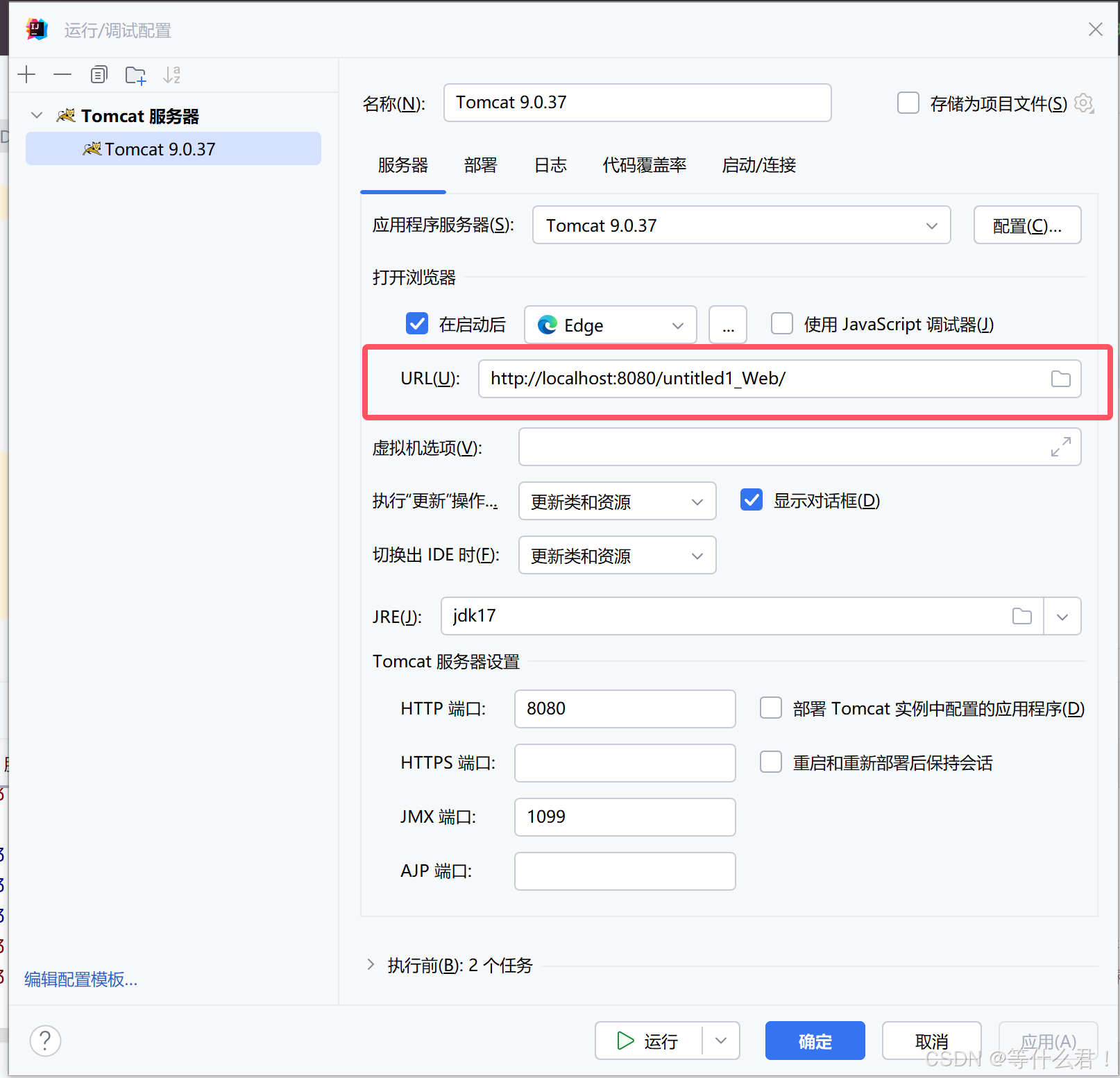Click the empty HTTPS port field

pos(625,763)
